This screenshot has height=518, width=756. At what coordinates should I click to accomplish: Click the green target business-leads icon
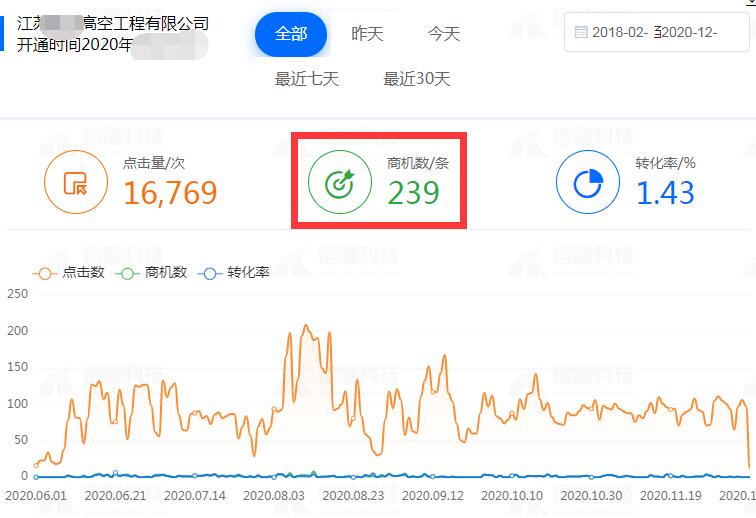point(340,183)
